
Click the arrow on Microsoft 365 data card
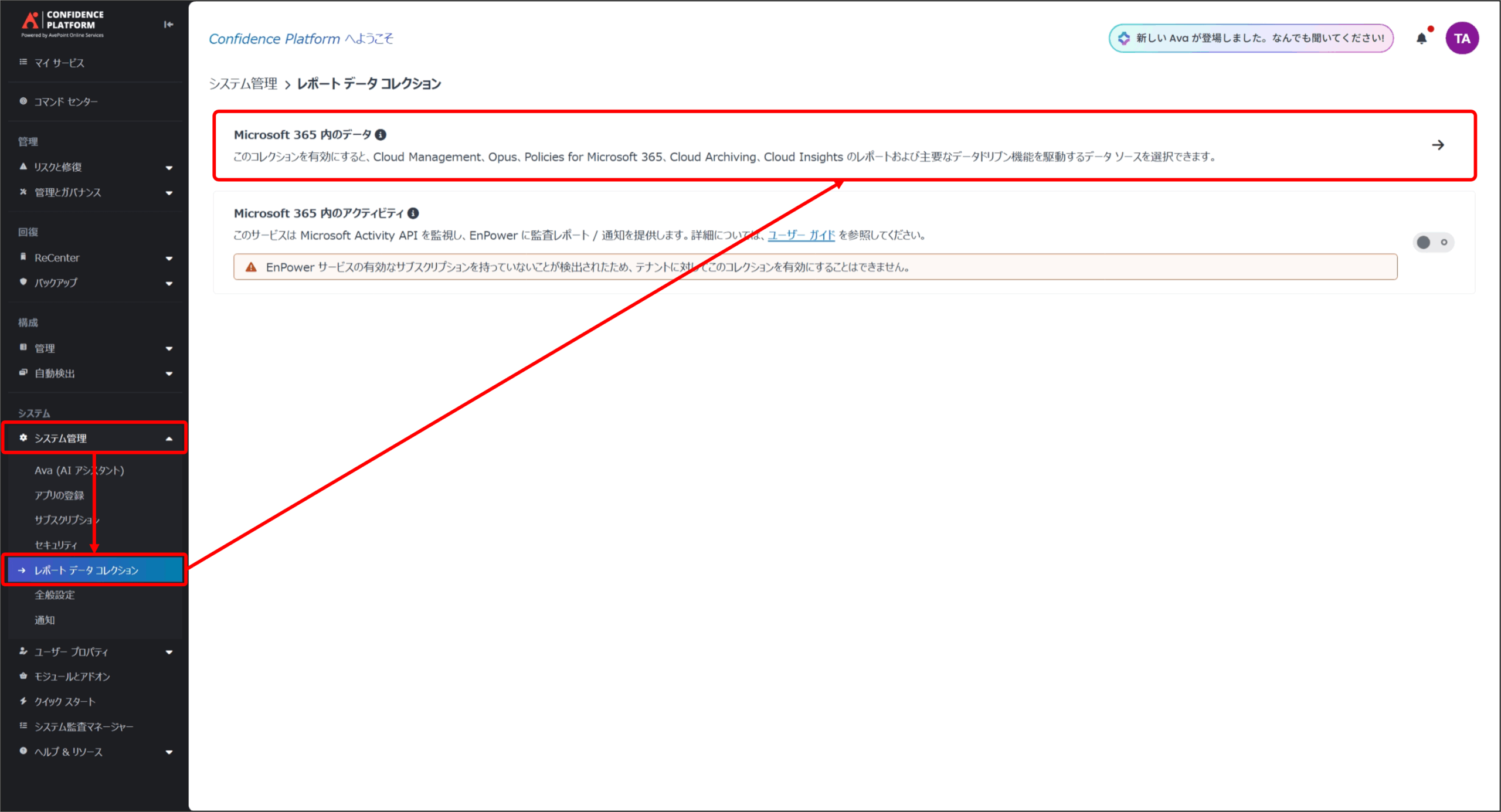pos(1438,145)
